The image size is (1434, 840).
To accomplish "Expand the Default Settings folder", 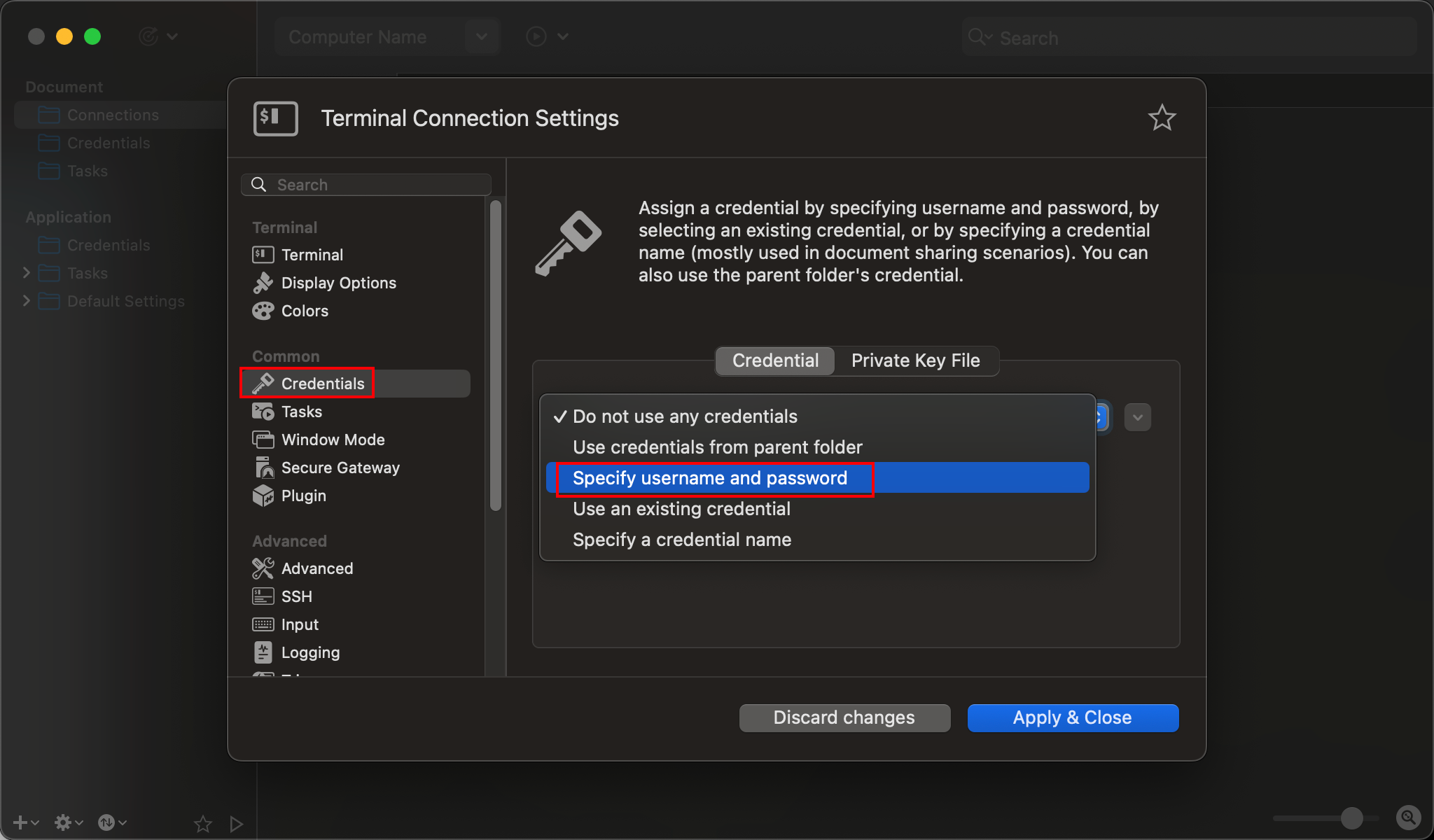I will pyautogui.click(x=27, y=301).
